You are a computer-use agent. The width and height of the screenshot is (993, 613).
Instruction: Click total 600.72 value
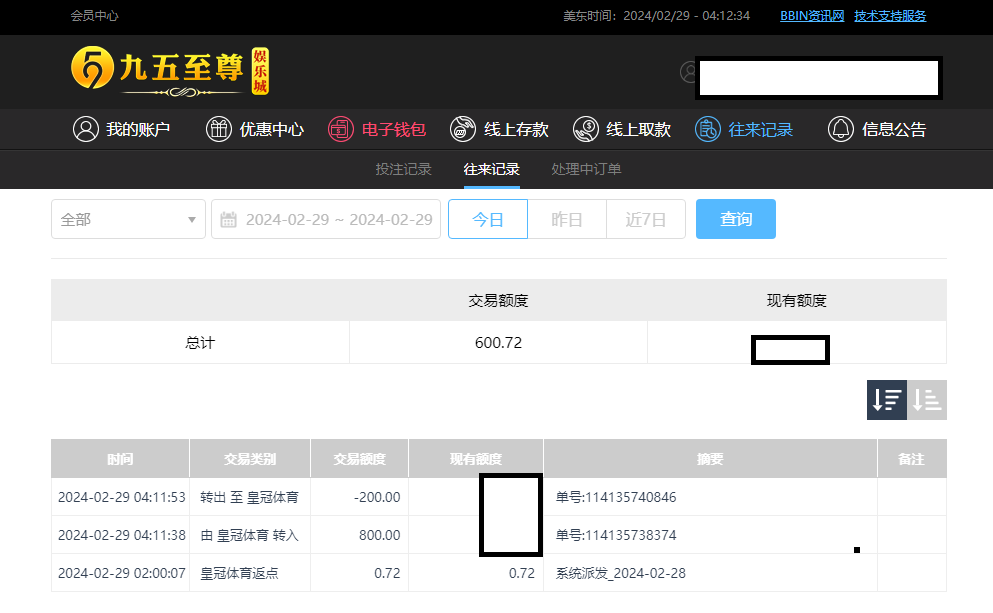(498, 343)
